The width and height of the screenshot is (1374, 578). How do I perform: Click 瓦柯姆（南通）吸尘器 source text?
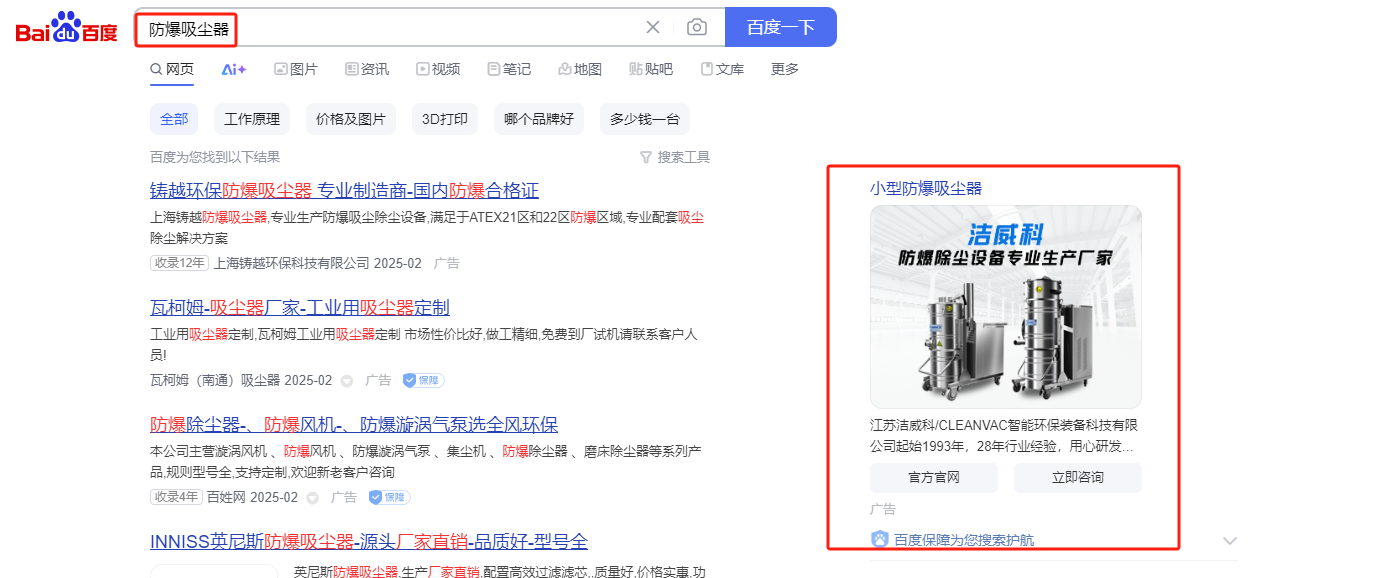[215, 380]
